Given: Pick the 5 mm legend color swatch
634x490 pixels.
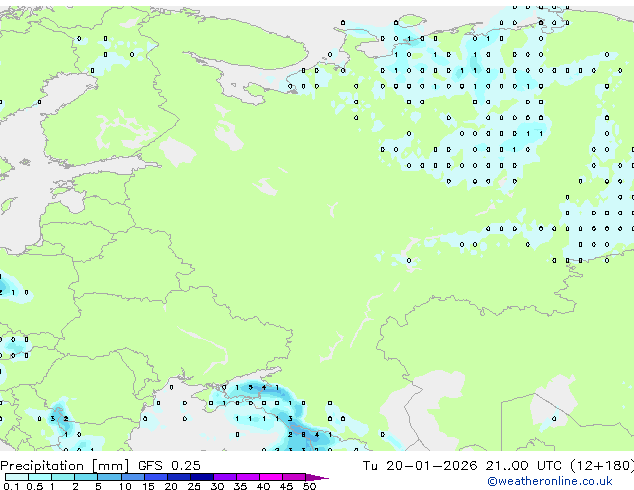Looking at the screenshot, I should [109, 477].
